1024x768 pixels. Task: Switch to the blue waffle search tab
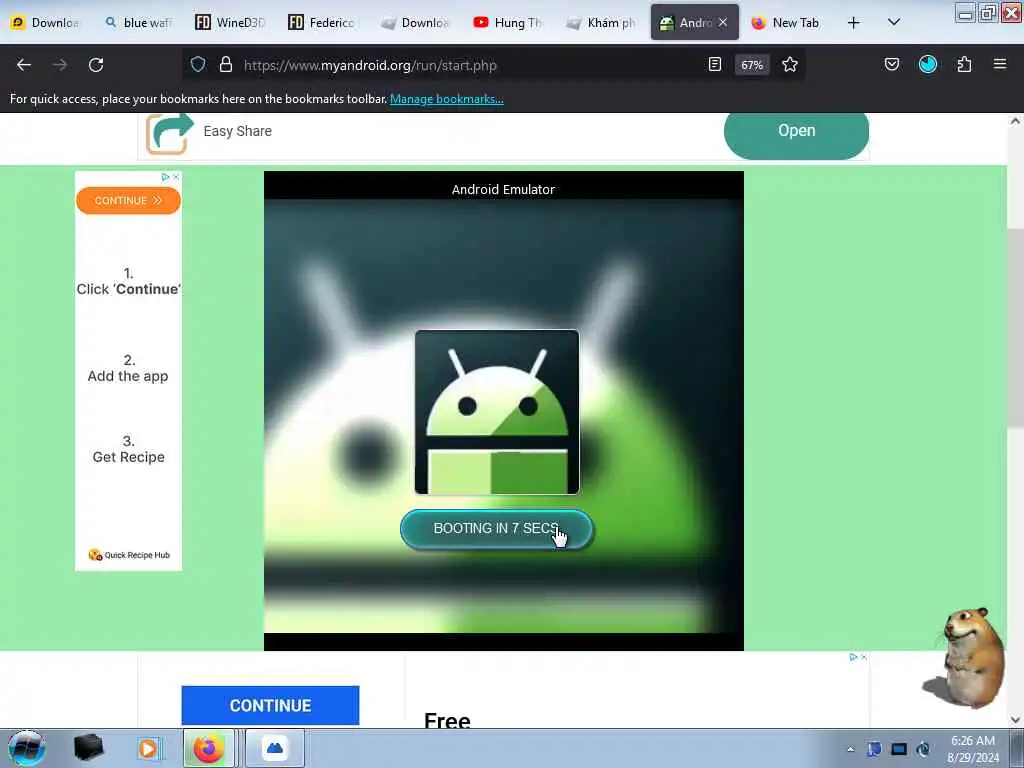(139, 23)
